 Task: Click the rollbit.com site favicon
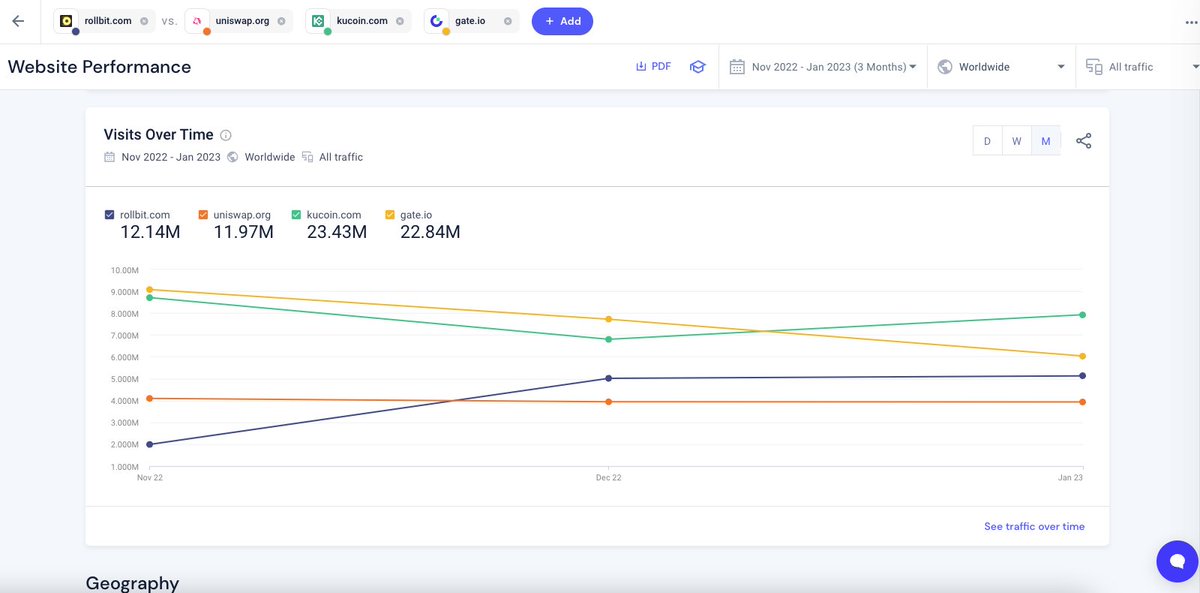click(67, 21)
